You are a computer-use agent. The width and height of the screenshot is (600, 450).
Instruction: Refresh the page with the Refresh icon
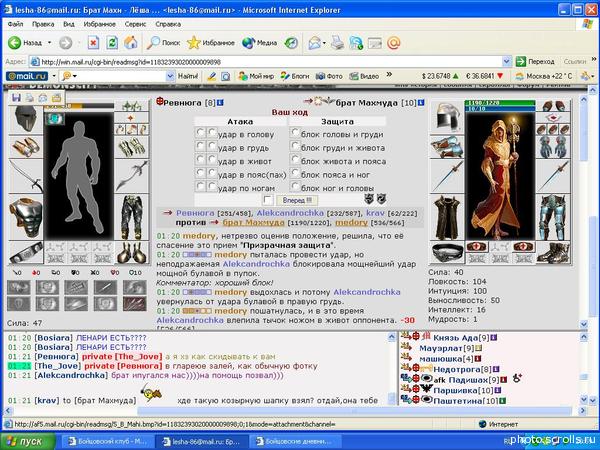click(112, 42)
